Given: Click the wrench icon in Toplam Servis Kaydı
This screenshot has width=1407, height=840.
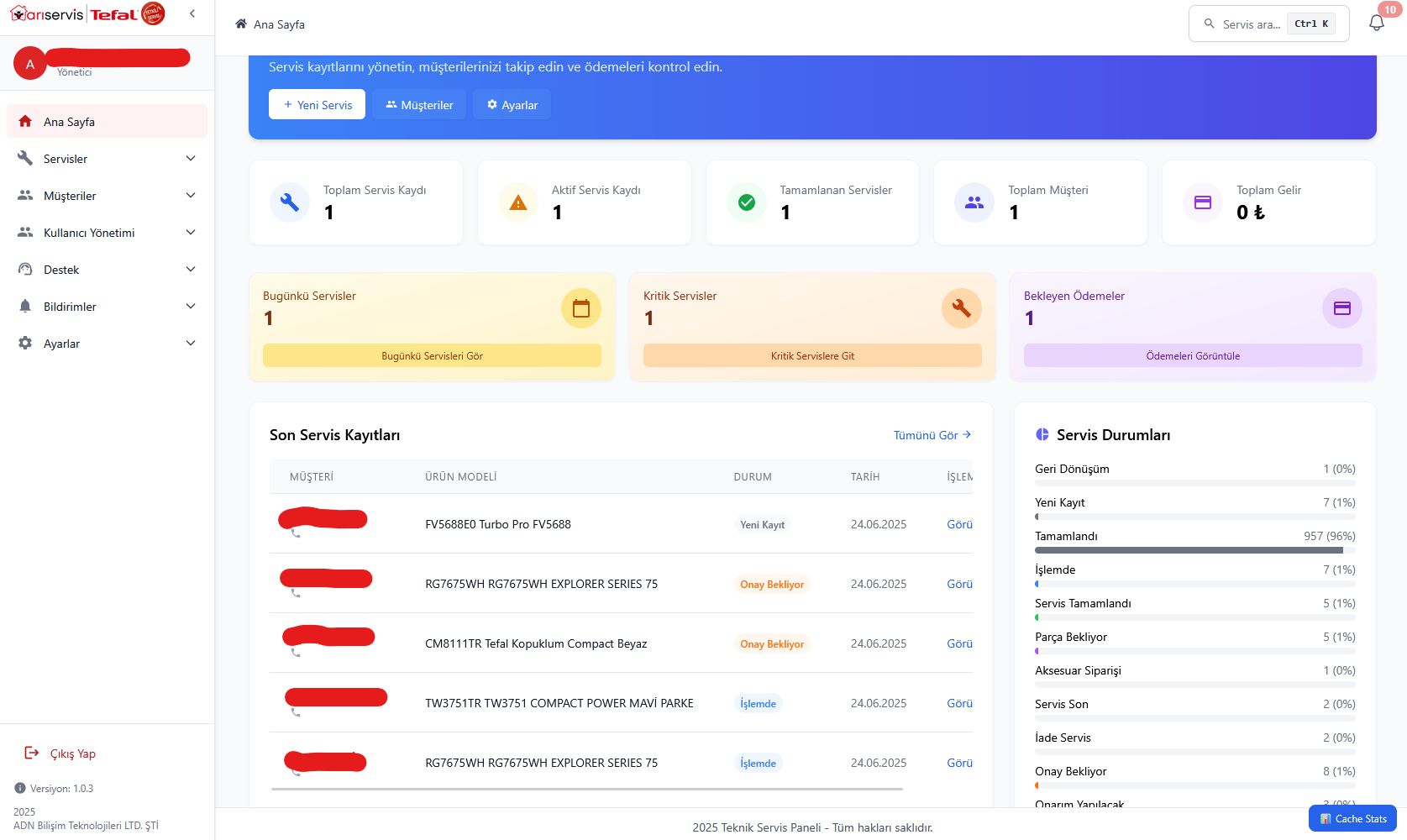Looking at the screenshot, I should pos(290,202).
